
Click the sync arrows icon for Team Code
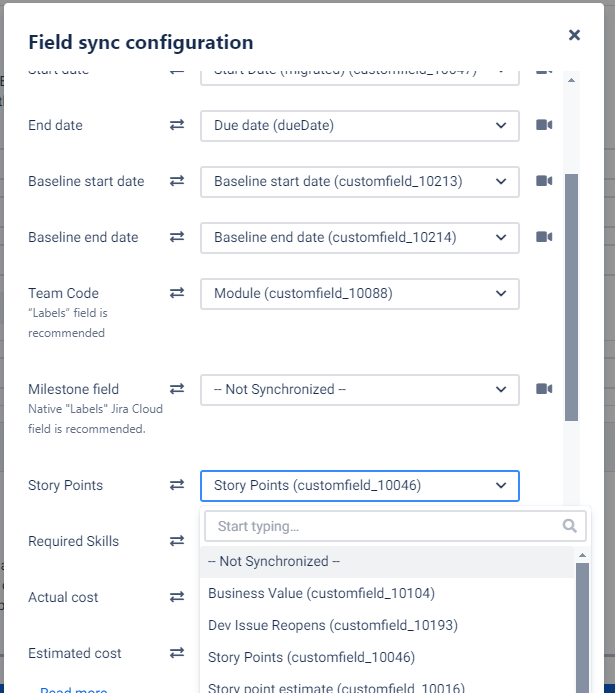tap(177, 293)
